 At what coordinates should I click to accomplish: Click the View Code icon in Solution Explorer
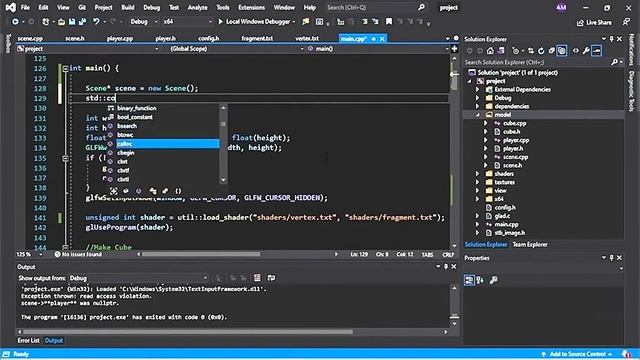[x=576, y=51]
